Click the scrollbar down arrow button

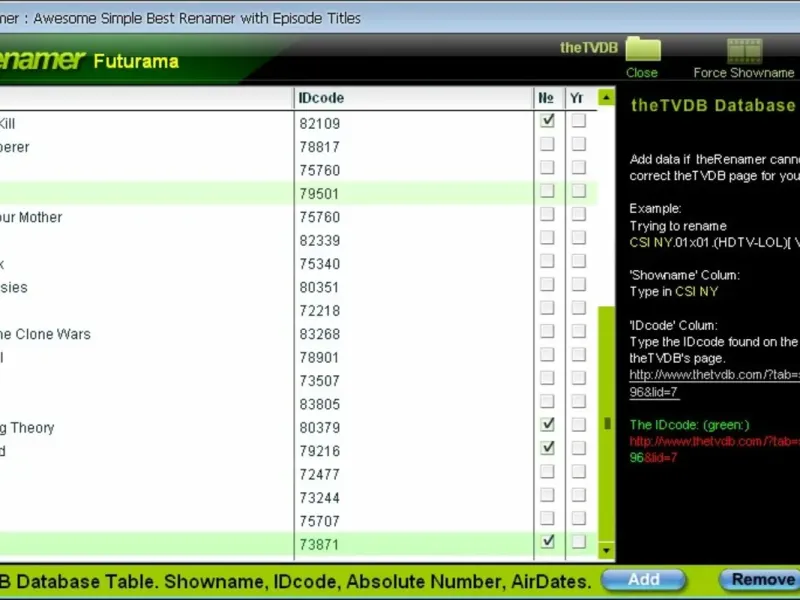pos(606,550)
